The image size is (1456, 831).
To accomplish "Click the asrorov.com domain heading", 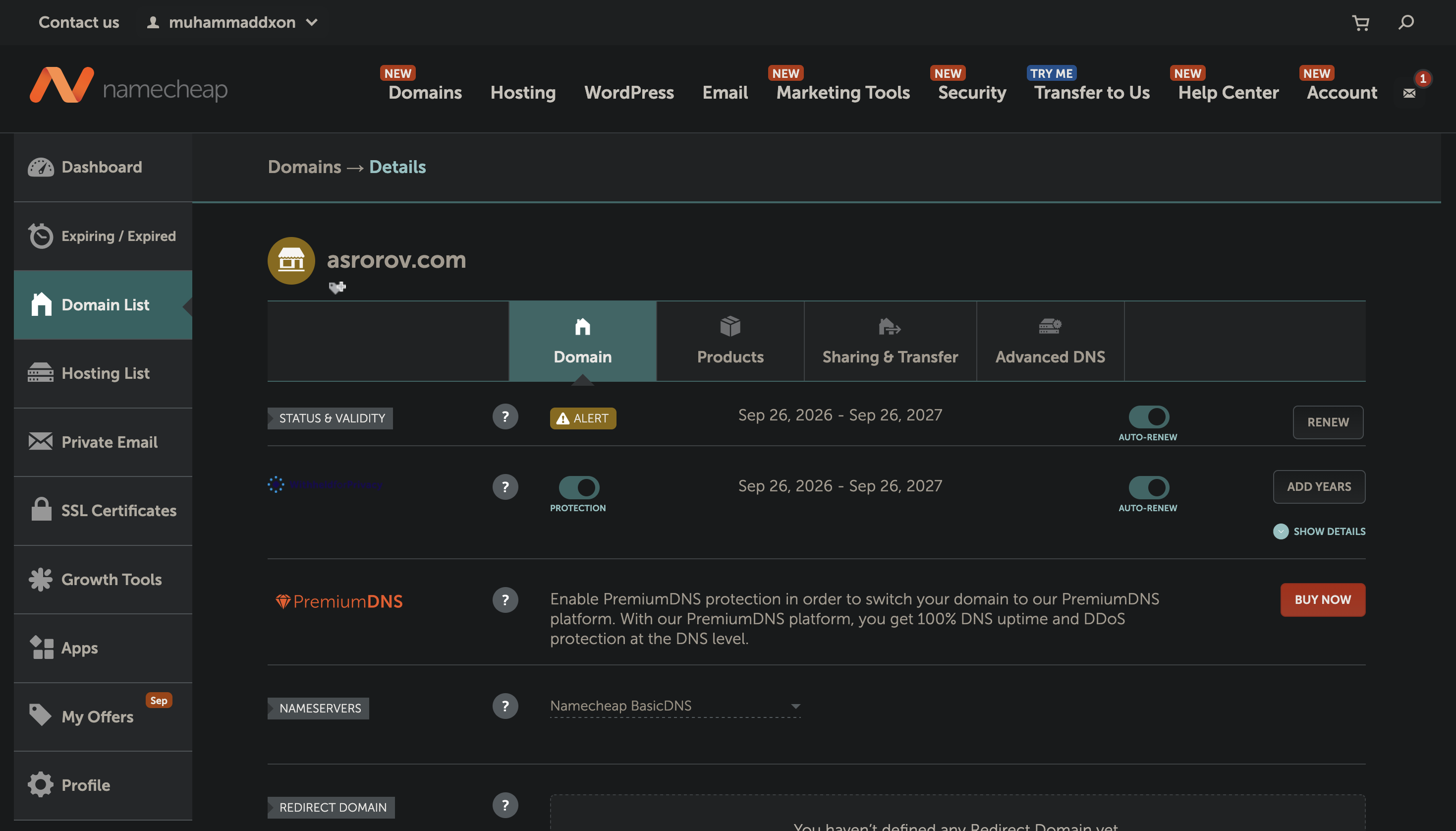I will pos(396,260).
